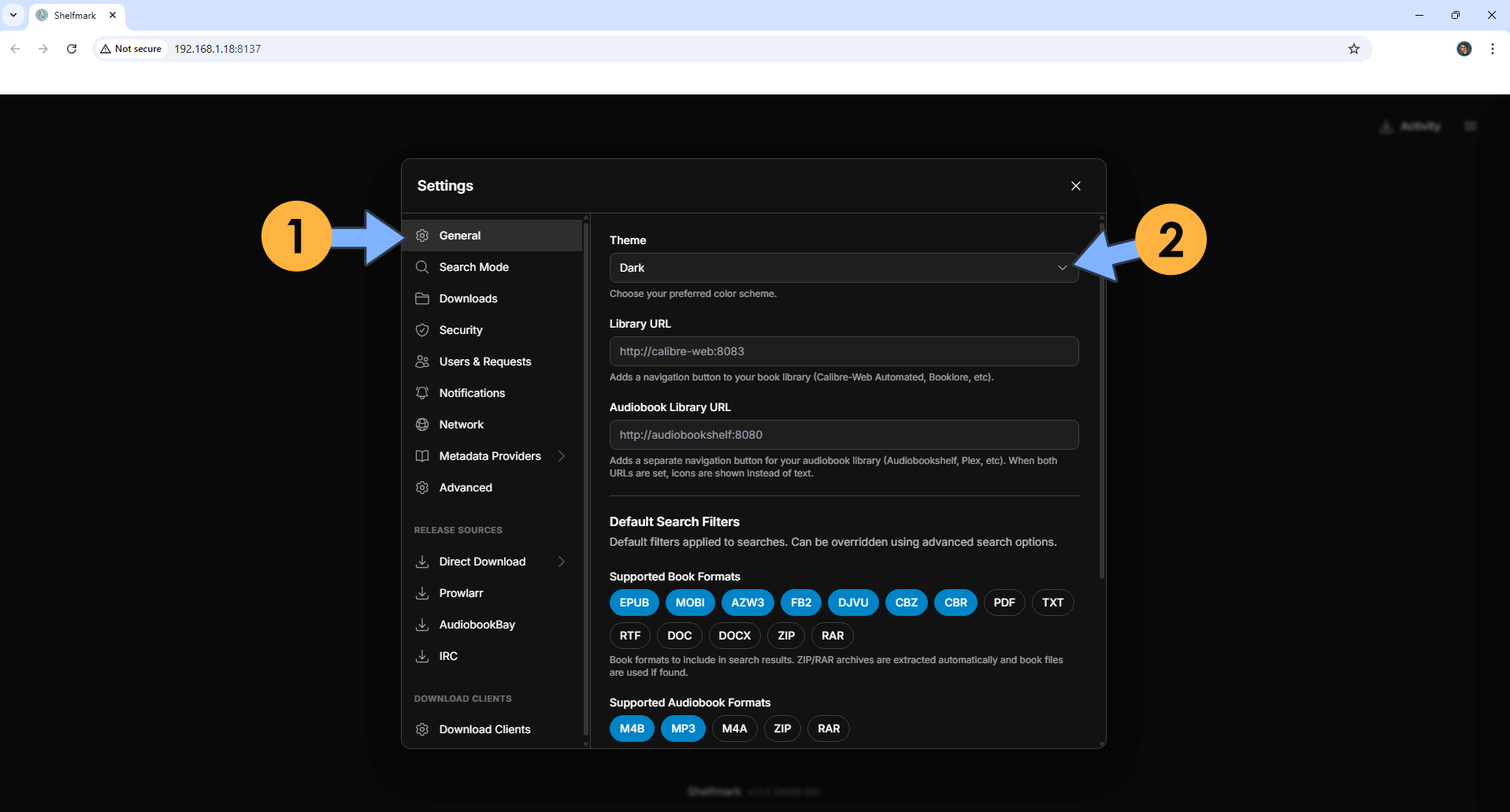Viewport: 1510px width, 812px height.
Task: Enable the PDF book format
Action: point(1004,603)
